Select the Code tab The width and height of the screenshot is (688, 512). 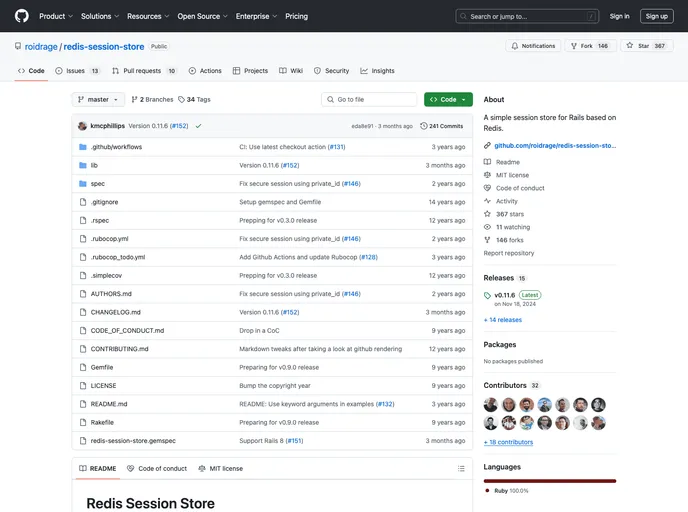click(x=31, y=71)
